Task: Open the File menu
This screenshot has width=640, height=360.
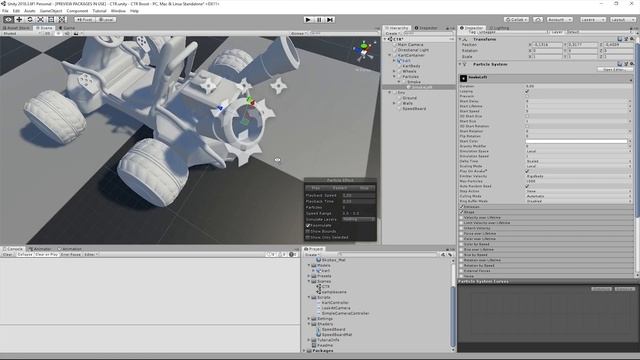Action: [x=5, y=11]
